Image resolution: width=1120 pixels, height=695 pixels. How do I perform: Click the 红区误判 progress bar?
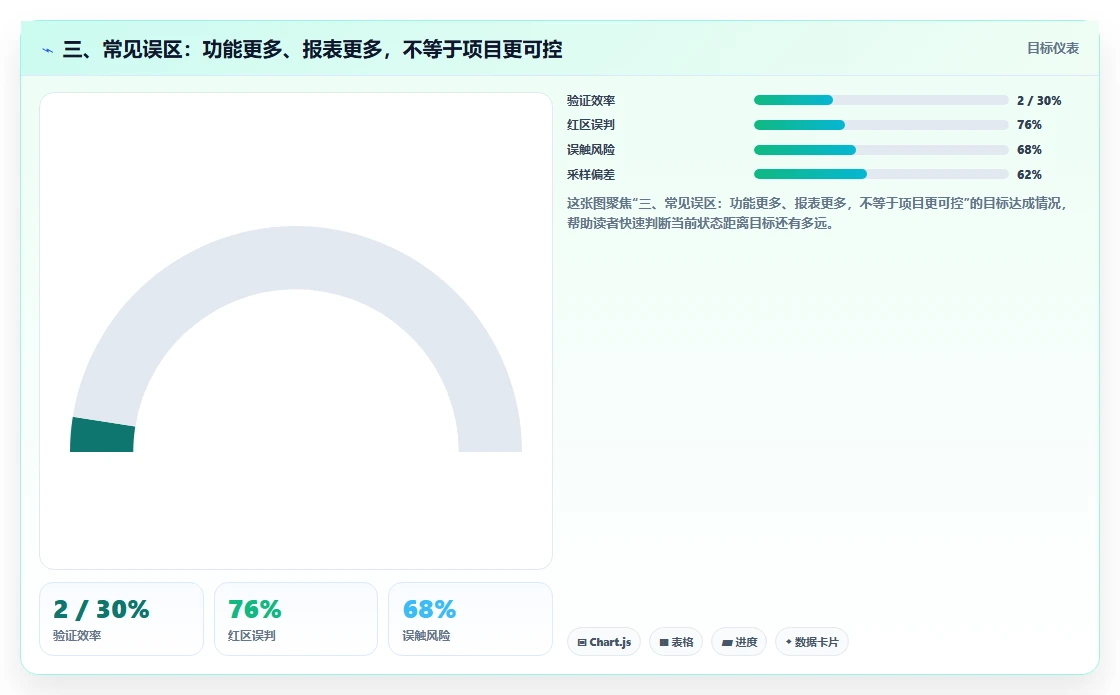click(881, 125)
